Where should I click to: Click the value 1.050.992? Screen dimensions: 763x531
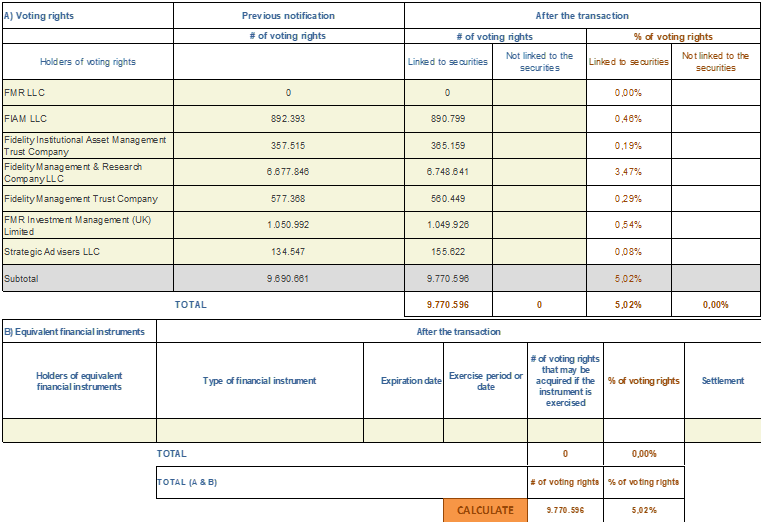[288, 225]
